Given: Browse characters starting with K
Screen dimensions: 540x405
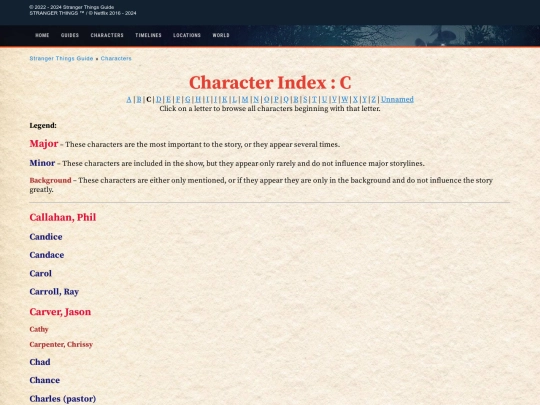Looking at the screenshot, I should coord(225,100).
